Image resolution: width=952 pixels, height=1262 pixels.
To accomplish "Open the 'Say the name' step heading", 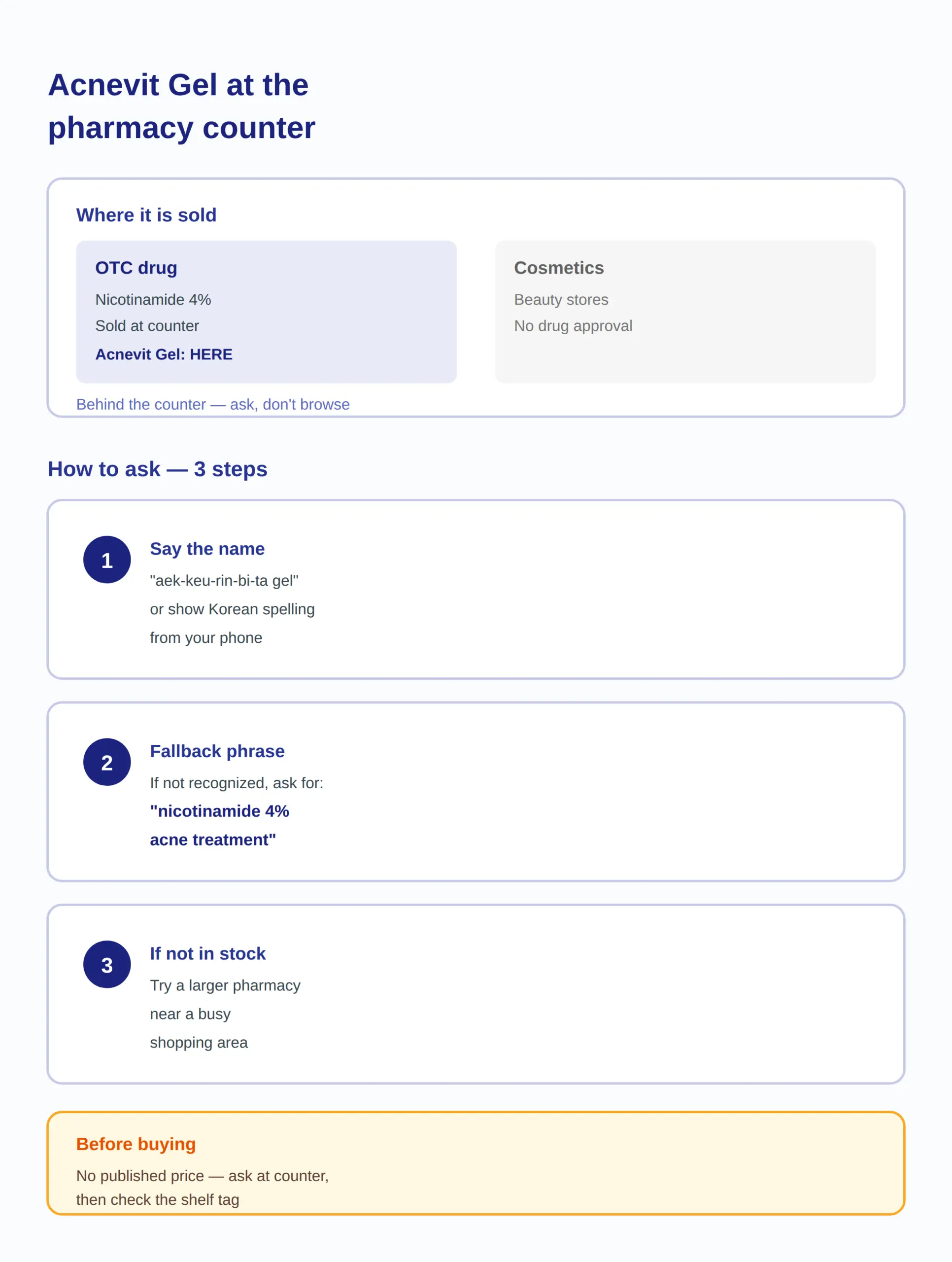I will coord(207,549).
